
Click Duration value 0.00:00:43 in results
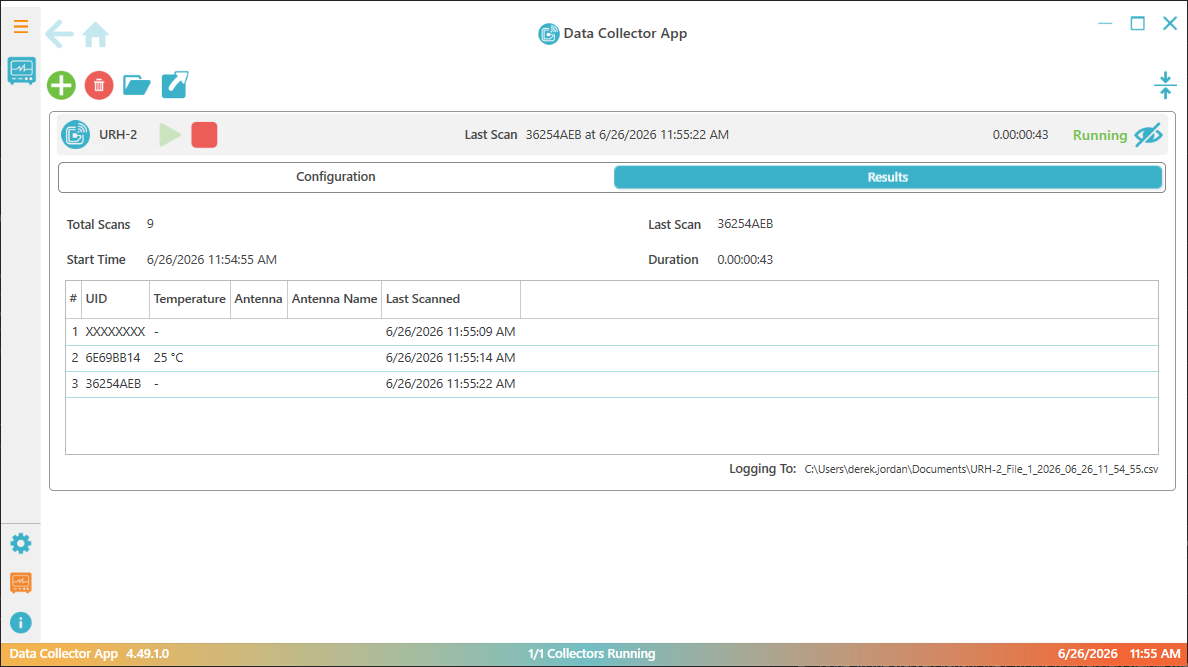coord(745,259)
